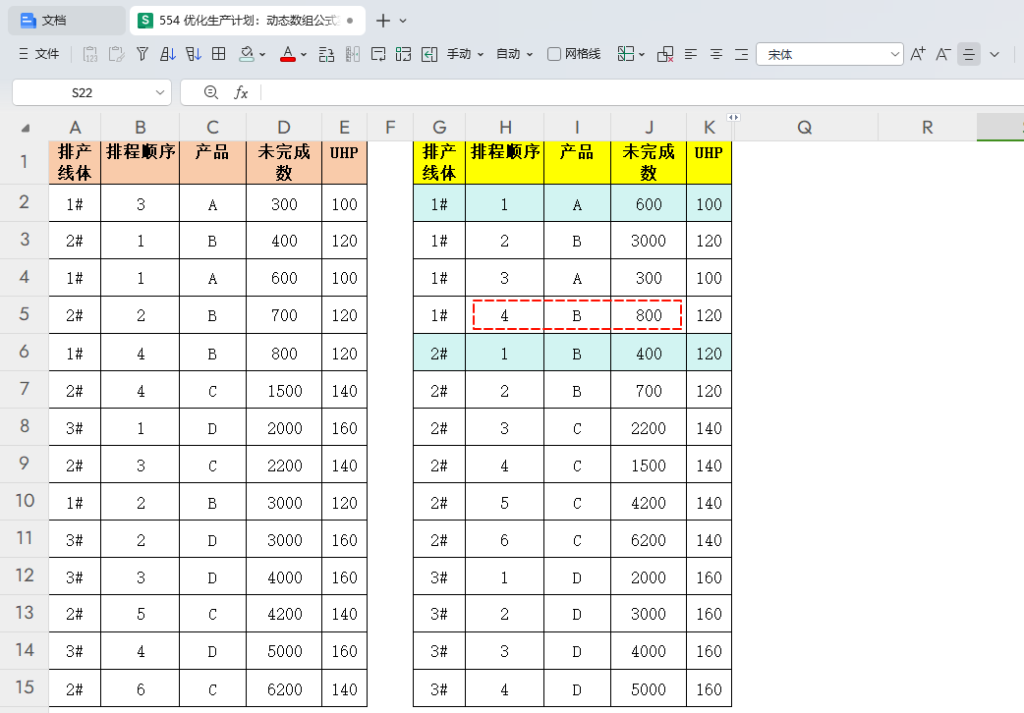Open the tab list chevron beside plus
1024x713 pixels.
click(403, 21)
